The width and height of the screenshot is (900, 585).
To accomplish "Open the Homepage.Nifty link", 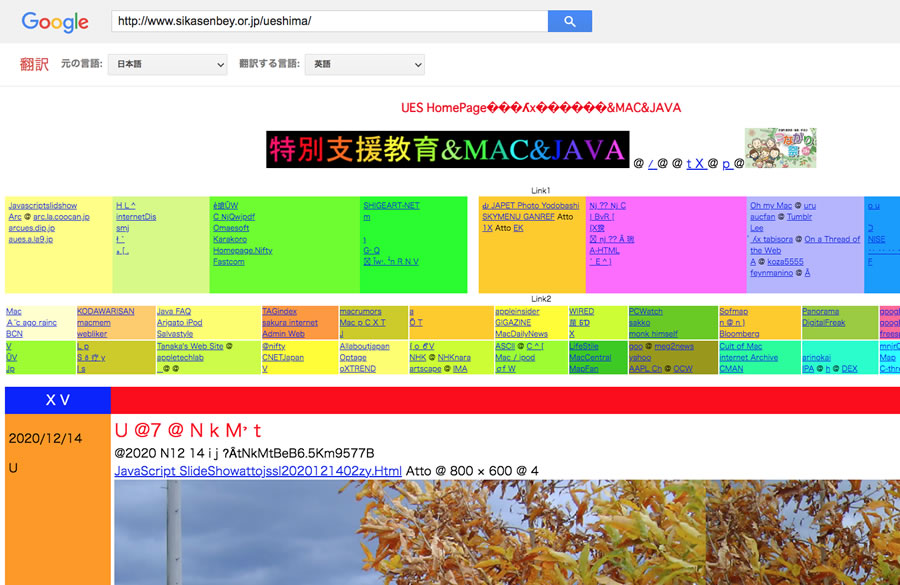I will click(x=242, y=250).
